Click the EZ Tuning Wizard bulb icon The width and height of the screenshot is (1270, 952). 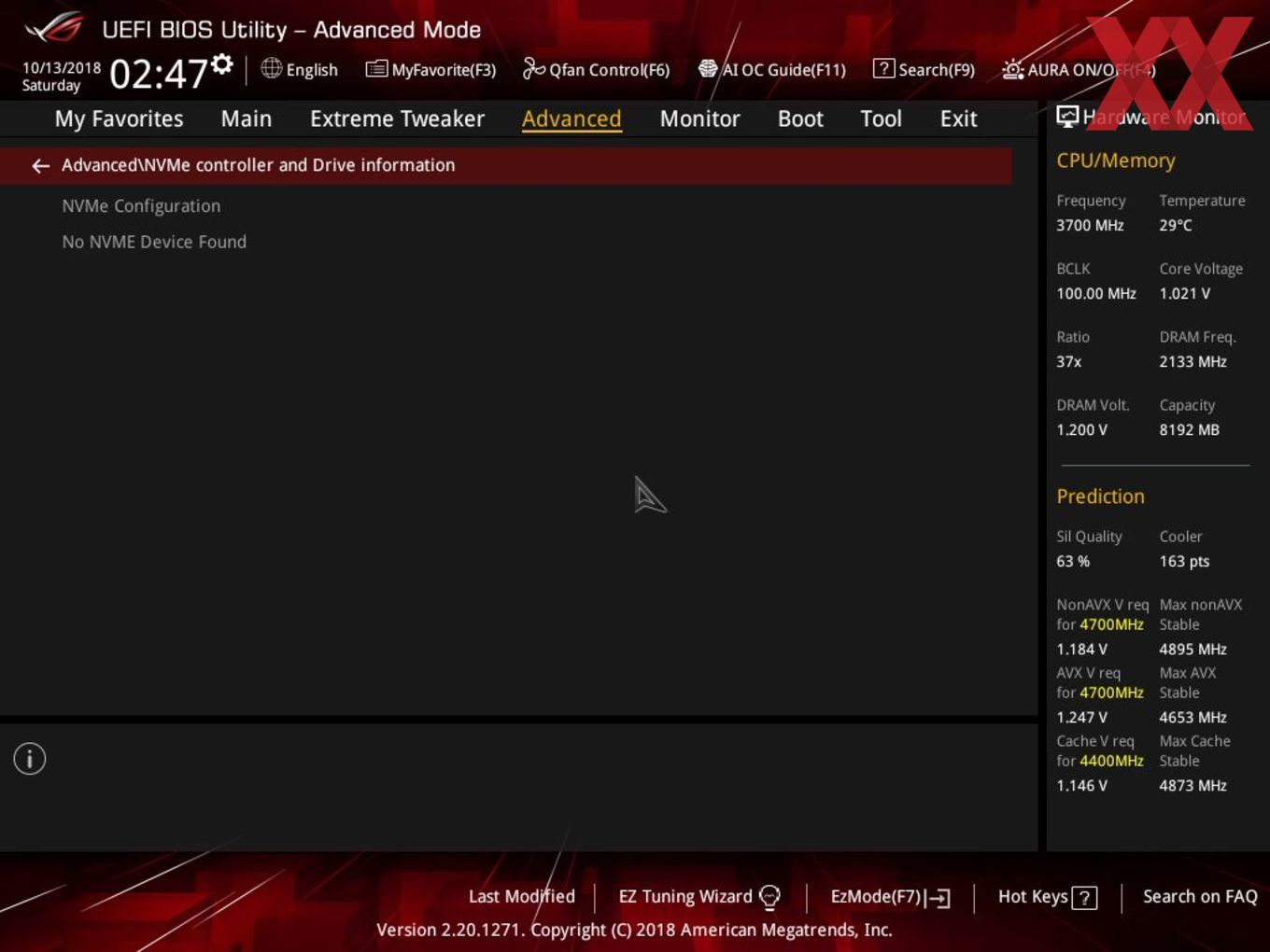[x=769, y=897]
